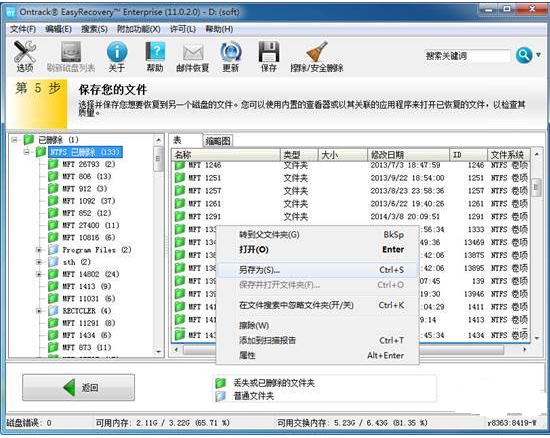Open the 帮助 help book icon
550x438 pixels.
coord(155,56)
